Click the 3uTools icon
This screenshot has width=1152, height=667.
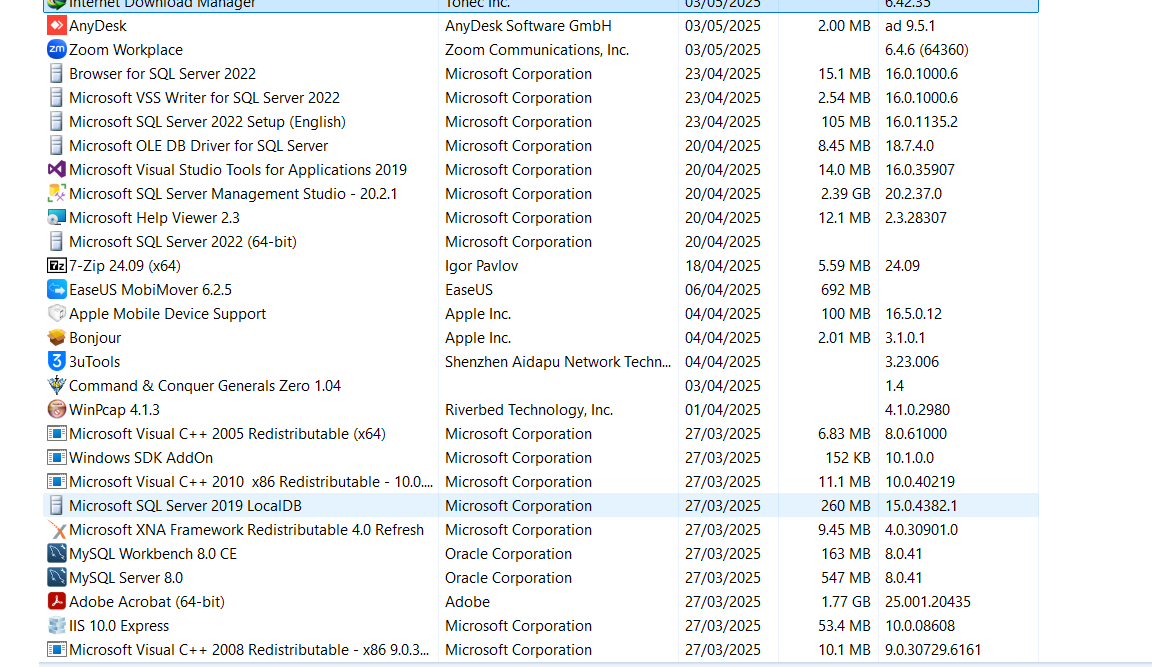(x=57, y=361)
